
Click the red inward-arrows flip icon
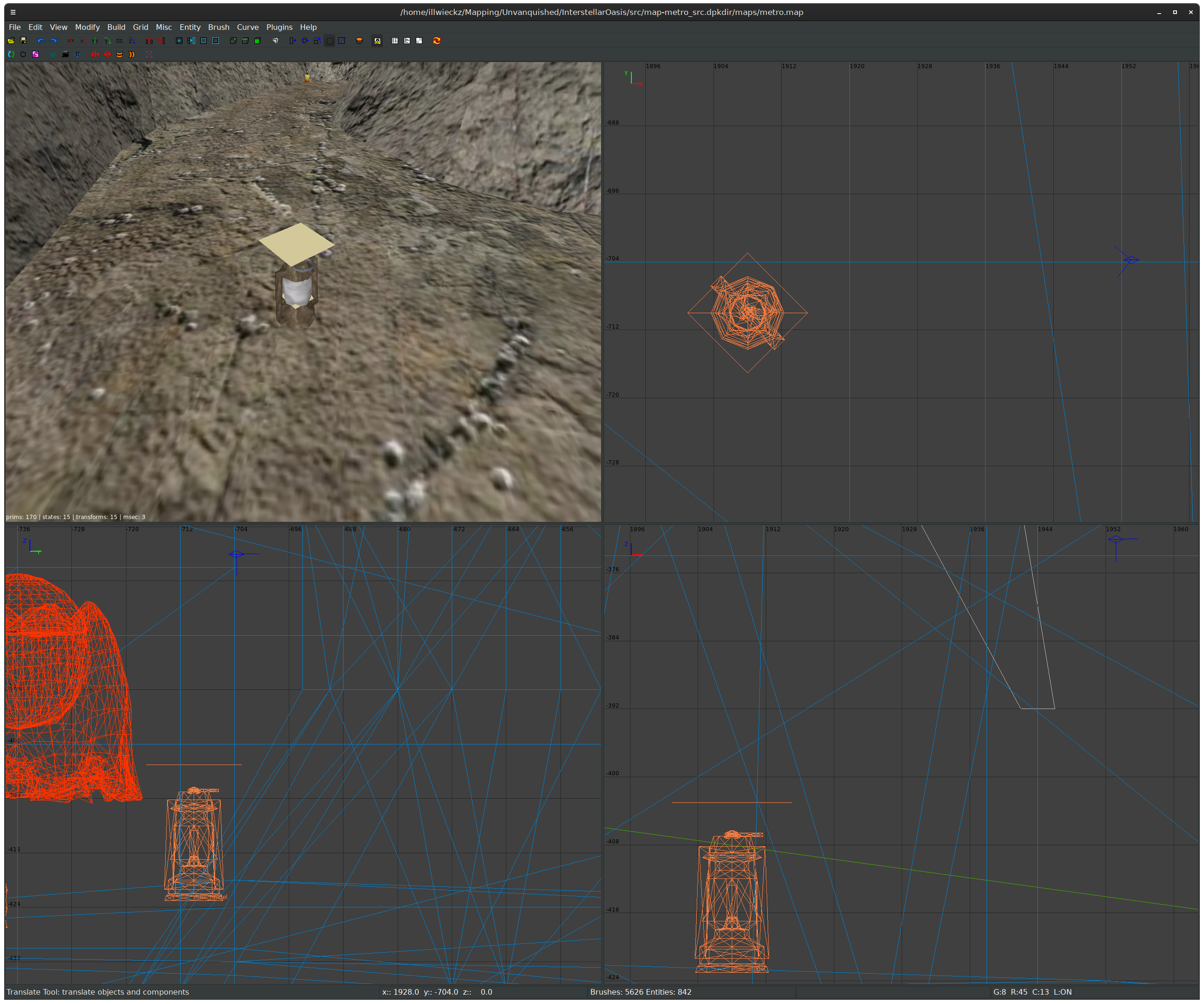(95, 55)
